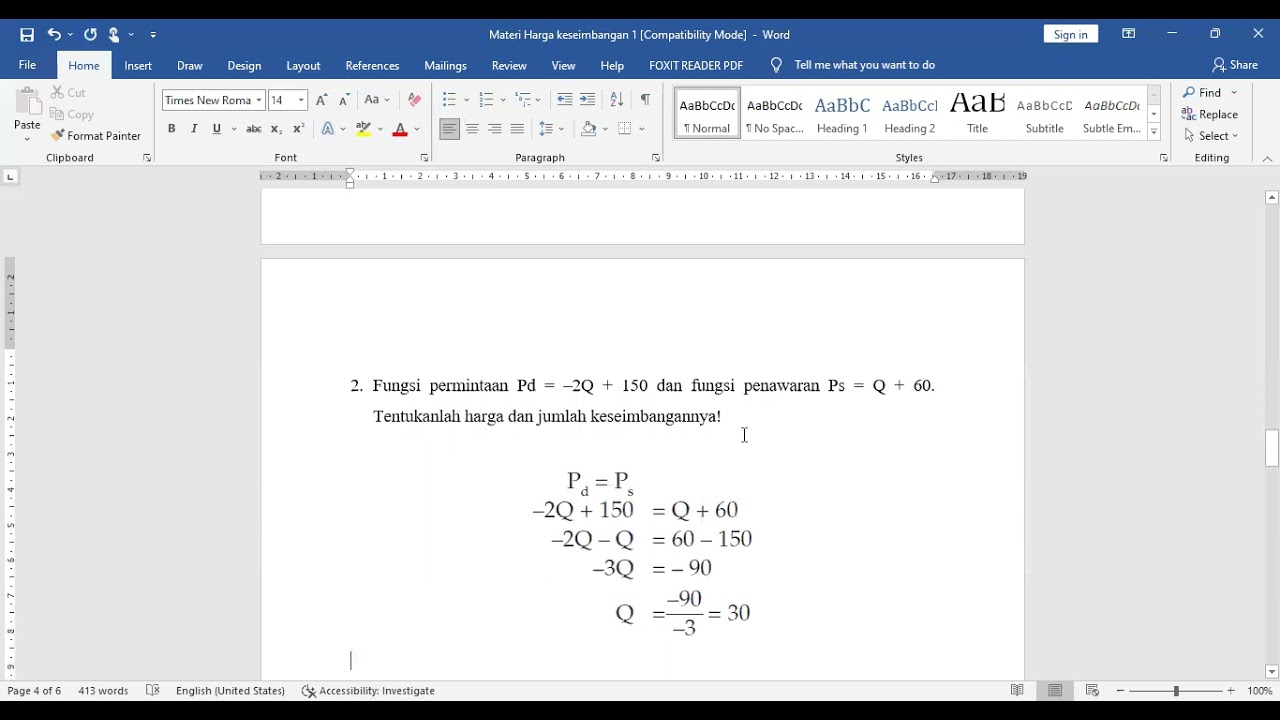
Task: Center-align the paragraph
Action: (x=472, y=129)
